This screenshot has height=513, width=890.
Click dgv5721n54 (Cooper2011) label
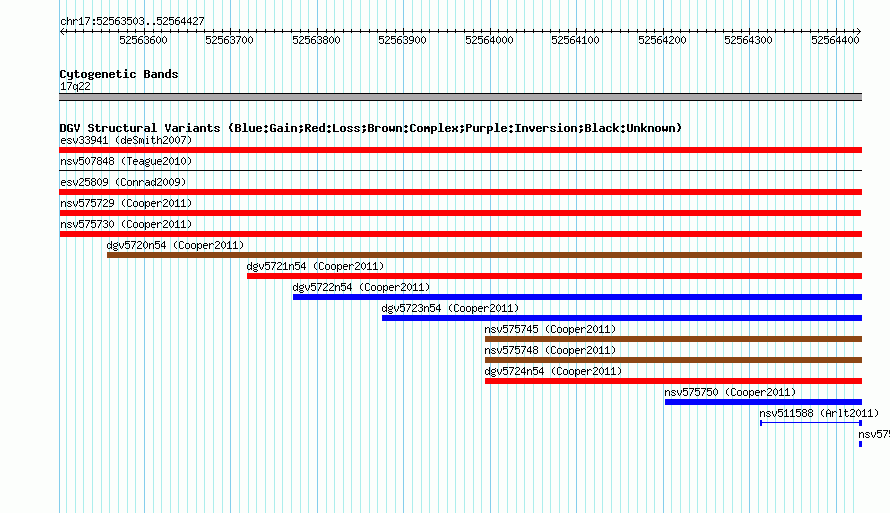point(316,266)
